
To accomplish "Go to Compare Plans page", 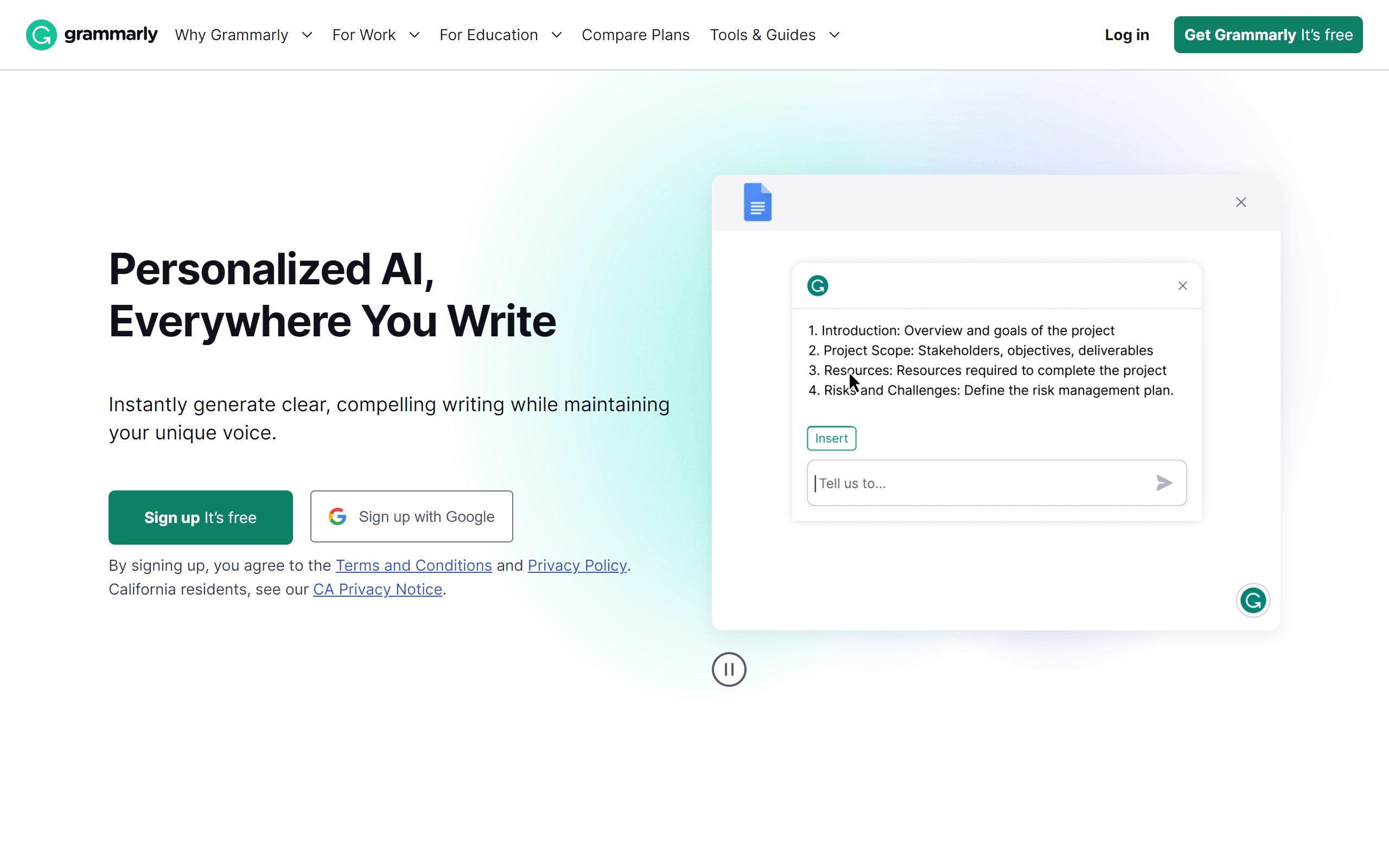I will point(635,35).
